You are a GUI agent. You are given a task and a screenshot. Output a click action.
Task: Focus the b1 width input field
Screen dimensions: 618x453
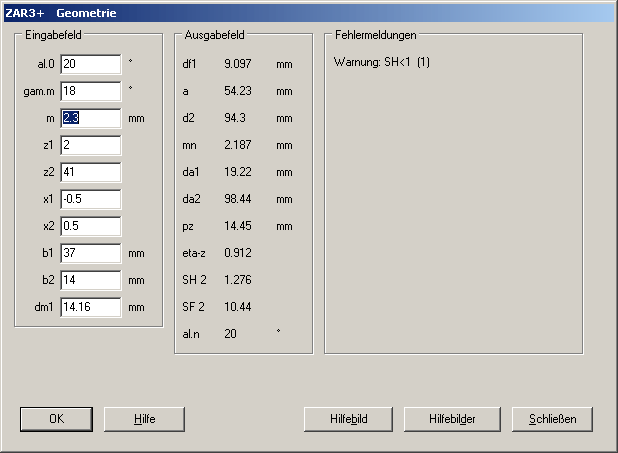(90, 253)
